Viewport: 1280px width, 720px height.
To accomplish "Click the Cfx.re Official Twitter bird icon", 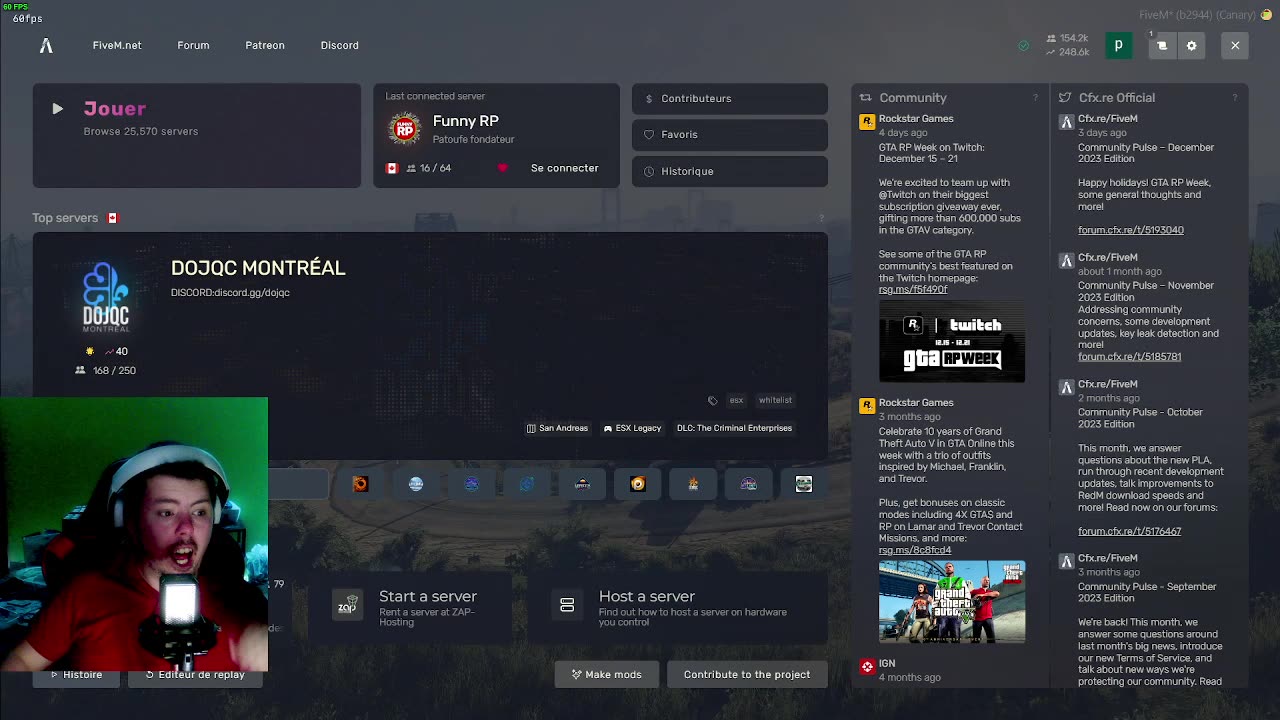I will click(1065, 98).
